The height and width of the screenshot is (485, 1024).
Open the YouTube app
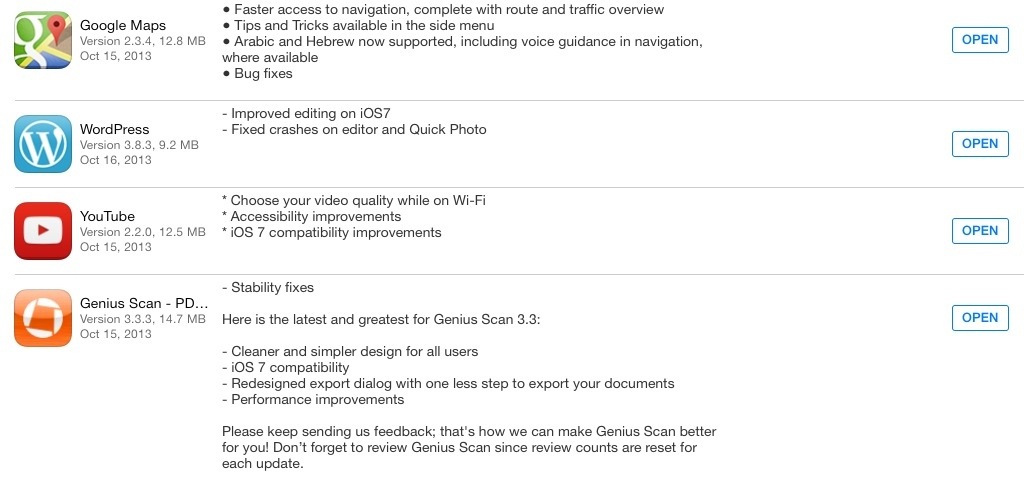click(x=980, y=231)
